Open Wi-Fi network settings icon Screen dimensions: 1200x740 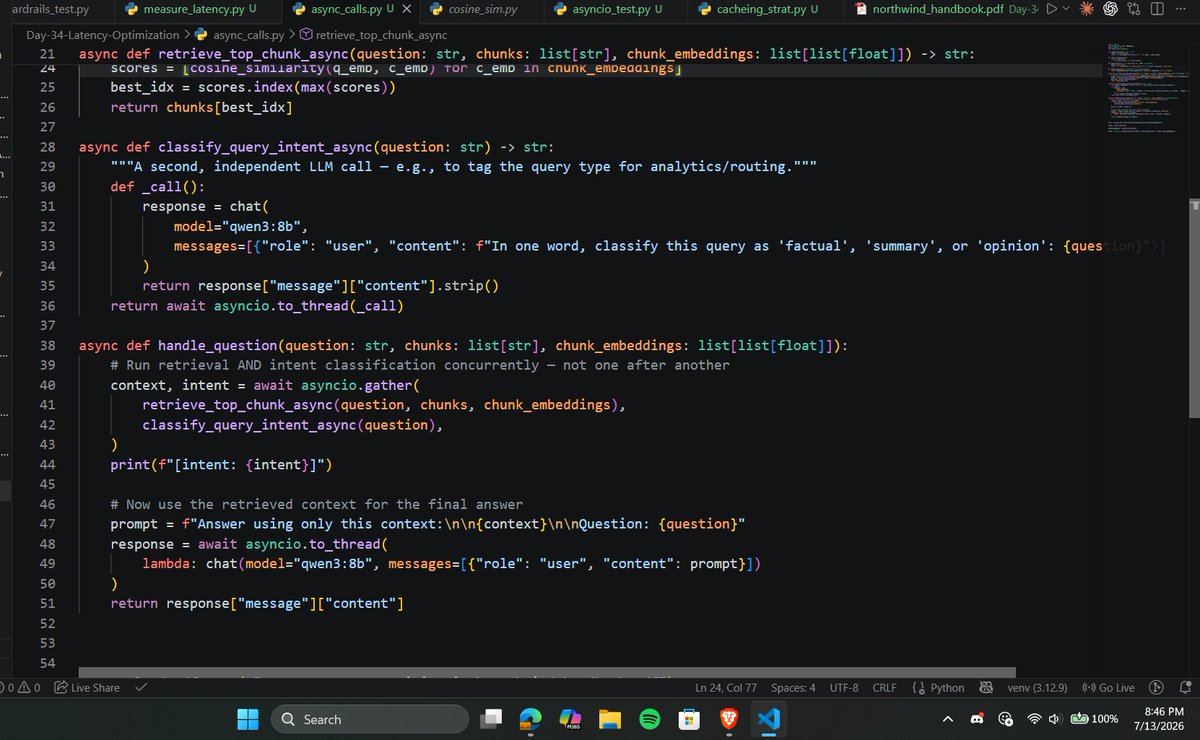coord(1036,719)
